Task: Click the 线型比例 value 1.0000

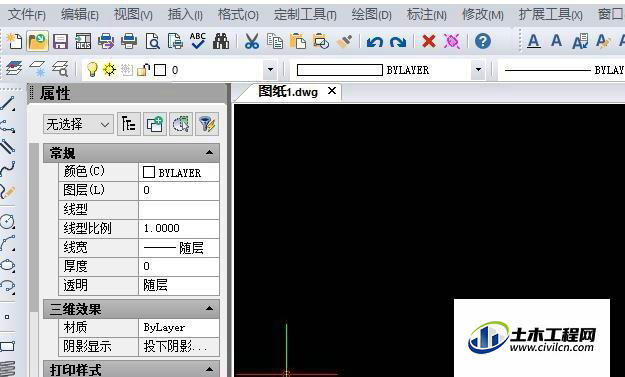Action: click(x=179, y=228)
